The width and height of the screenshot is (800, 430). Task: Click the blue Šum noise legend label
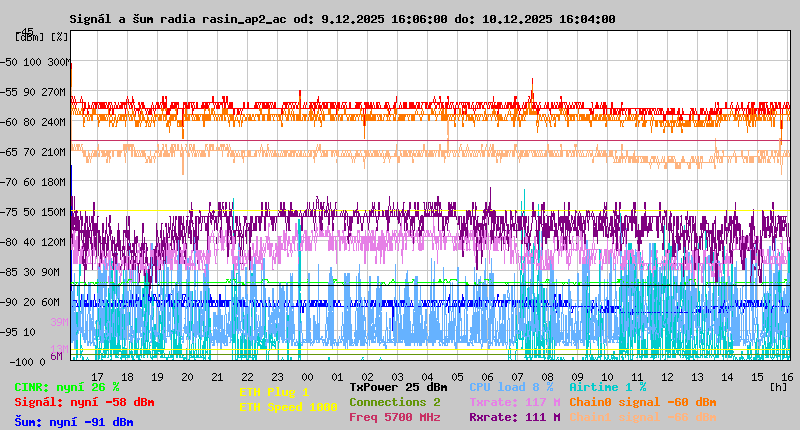click(74, 422)
